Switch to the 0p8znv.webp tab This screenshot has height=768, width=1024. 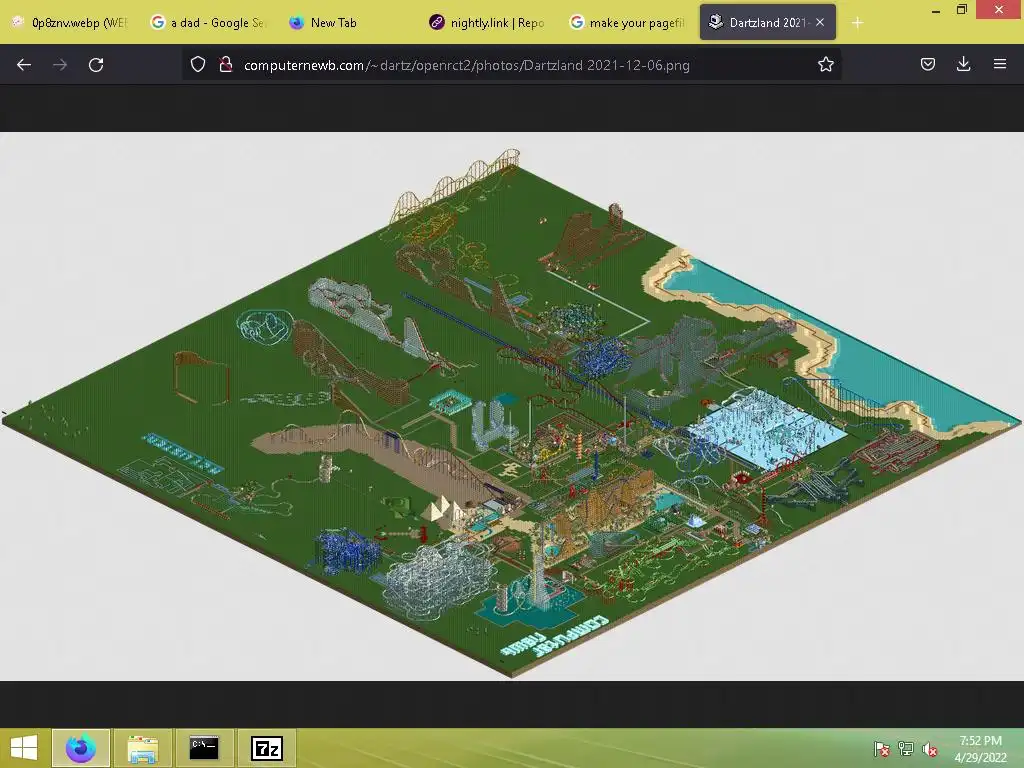pyautogui.click(x=71, y=23)
